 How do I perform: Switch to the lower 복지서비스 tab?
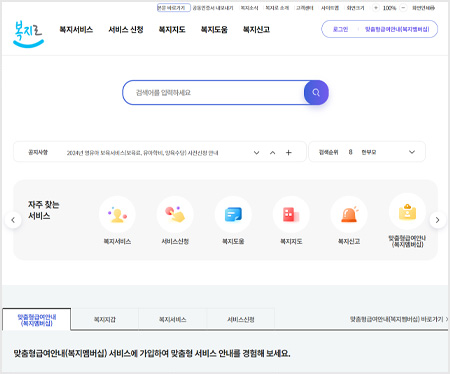172,319
